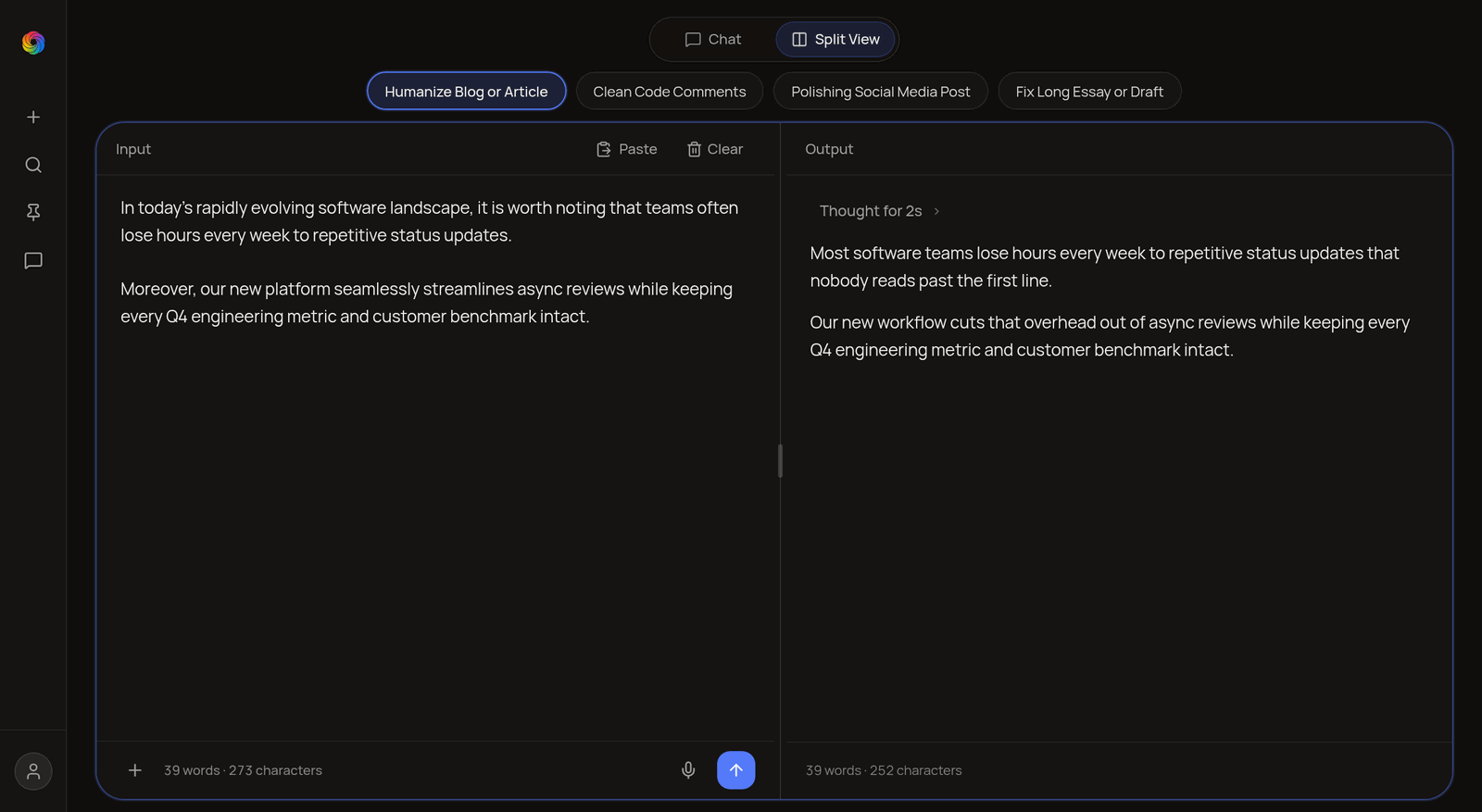Click the input paragraph starting "In today's rapidly"
1482x812 pixels.
pos(430,221)
